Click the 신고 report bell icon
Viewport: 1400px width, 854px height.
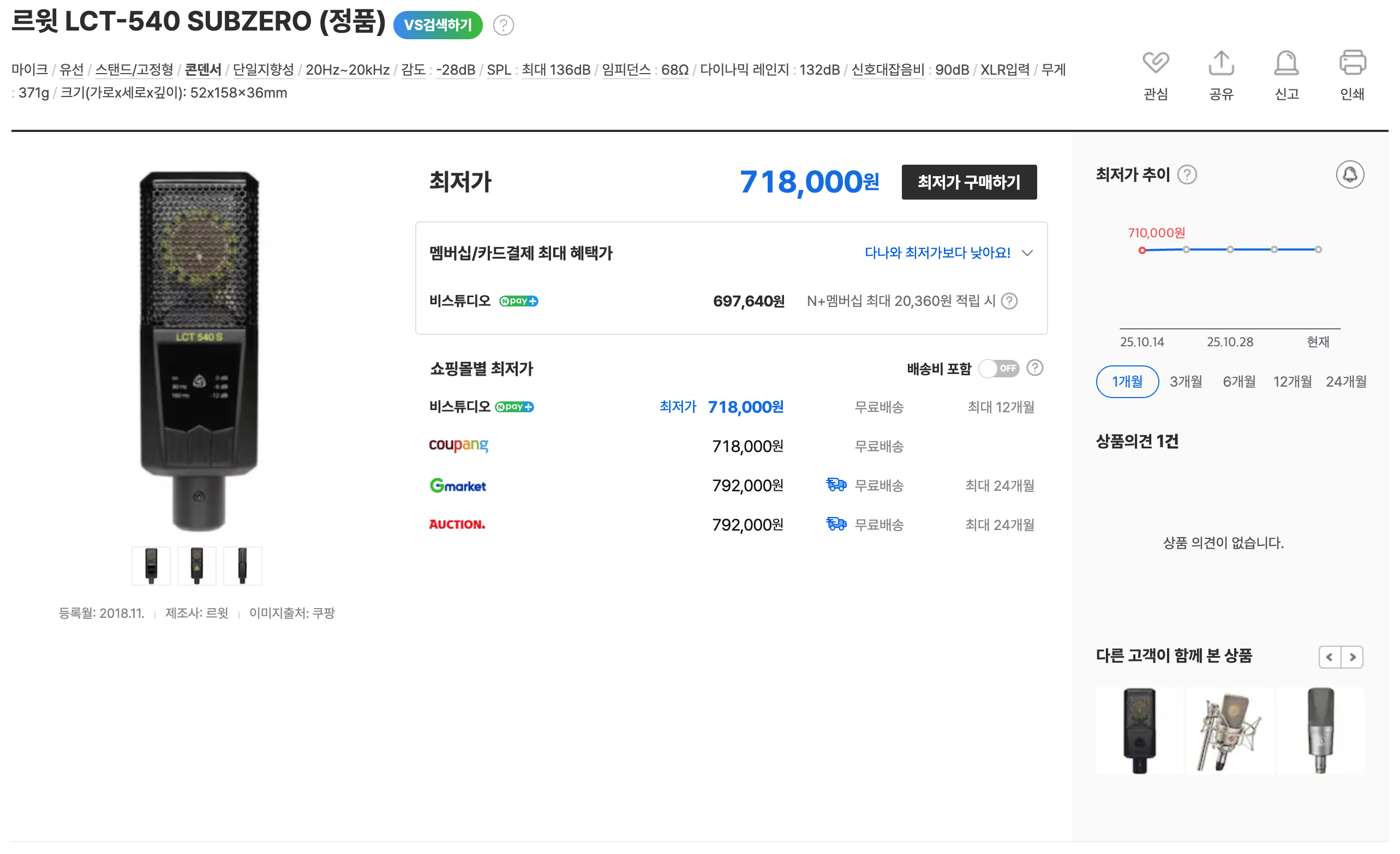tap(1286, 63)
